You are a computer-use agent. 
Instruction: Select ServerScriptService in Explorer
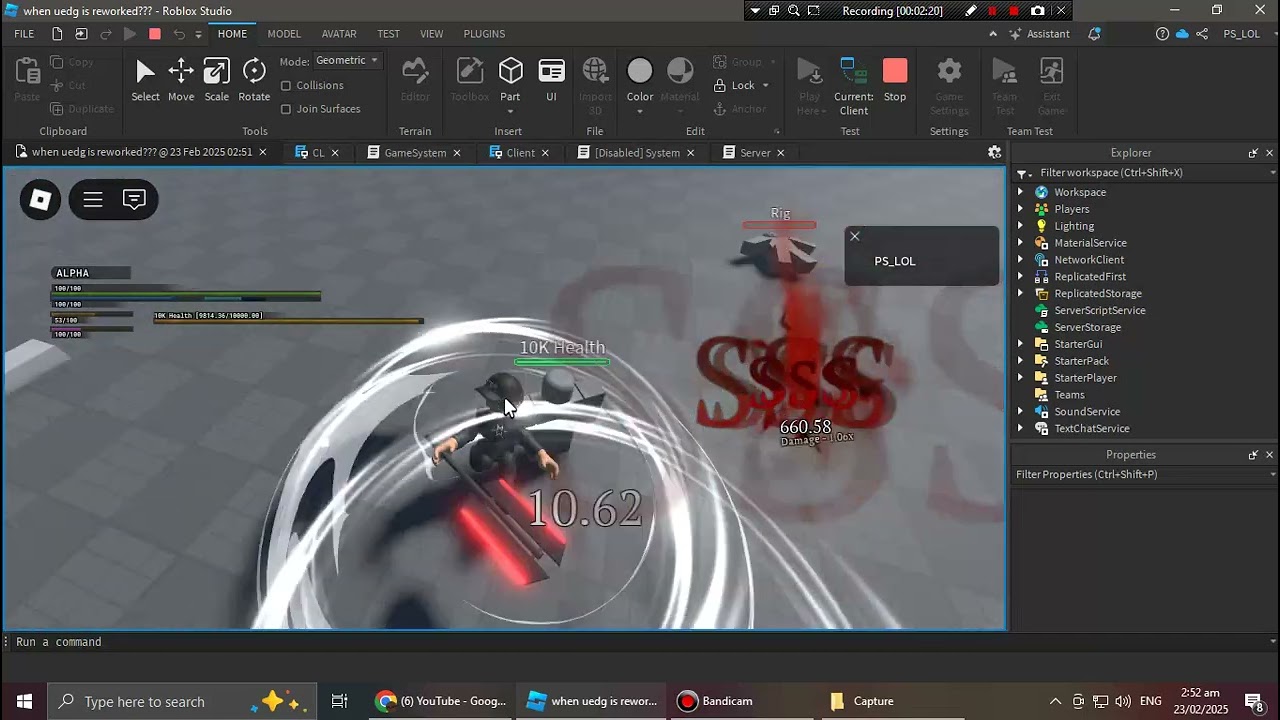coord(1099,310)
